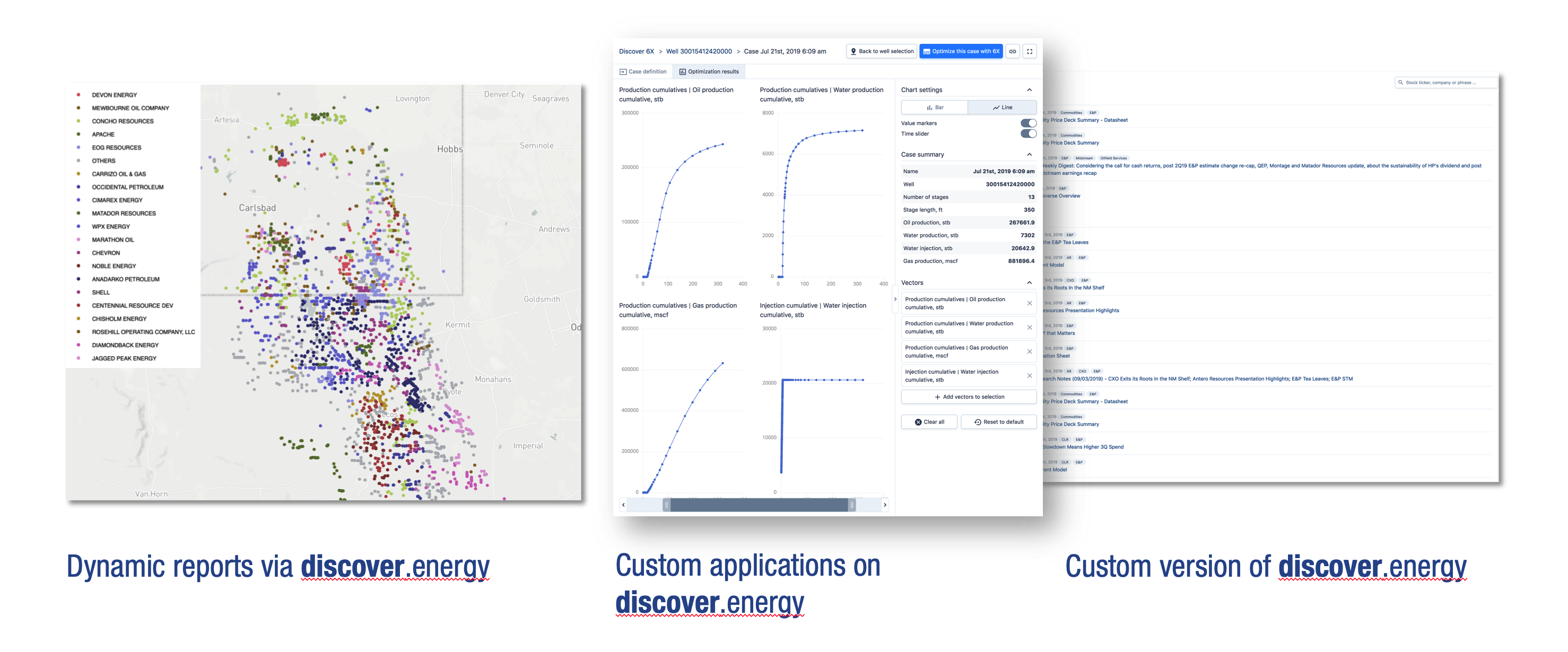
Task: Collapse the Case summary section
Action: click(x=1029, y=154)
